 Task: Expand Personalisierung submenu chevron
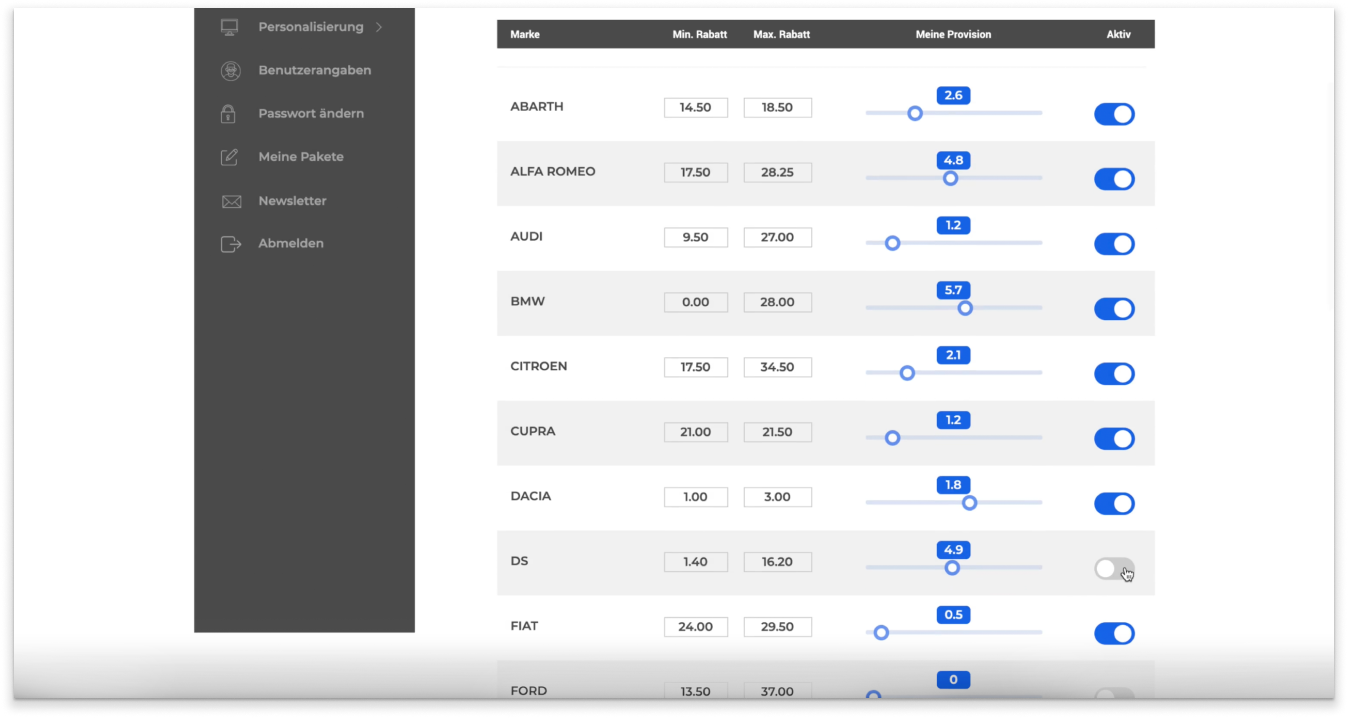[x=379, y=27]
